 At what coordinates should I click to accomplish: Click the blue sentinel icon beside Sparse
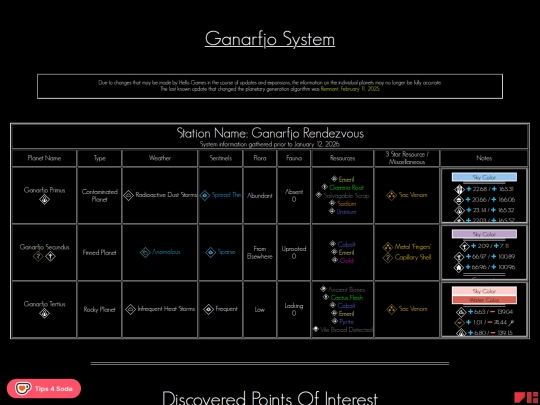coord(210,252)
